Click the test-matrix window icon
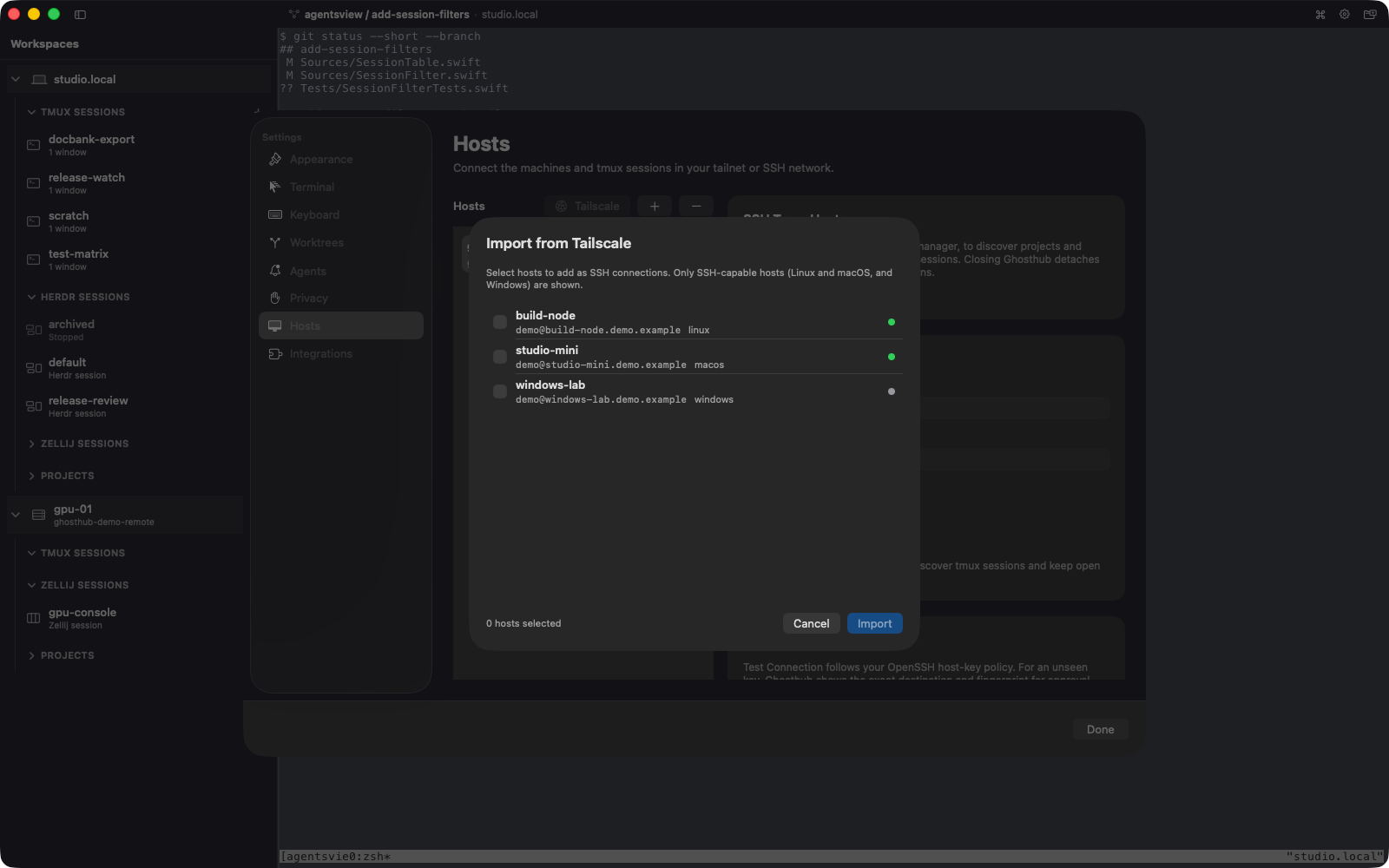 (x=34, y=260)
